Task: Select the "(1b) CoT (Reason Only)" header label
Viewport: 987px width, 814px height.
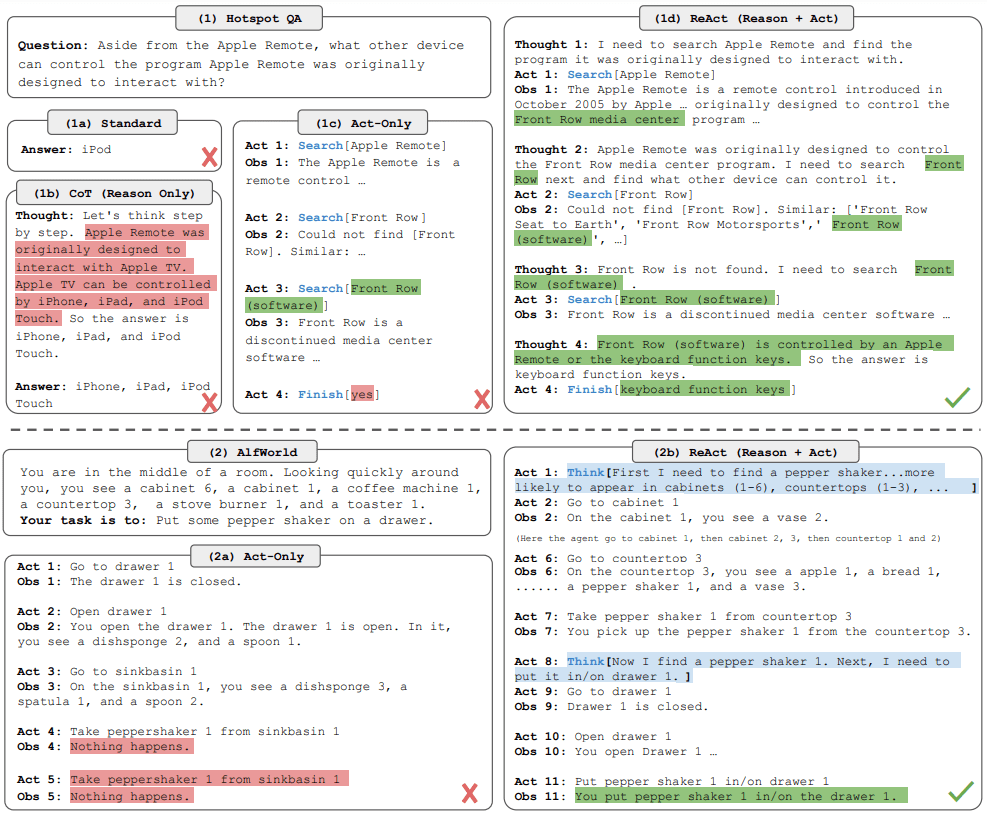Action: coord(114,193)
